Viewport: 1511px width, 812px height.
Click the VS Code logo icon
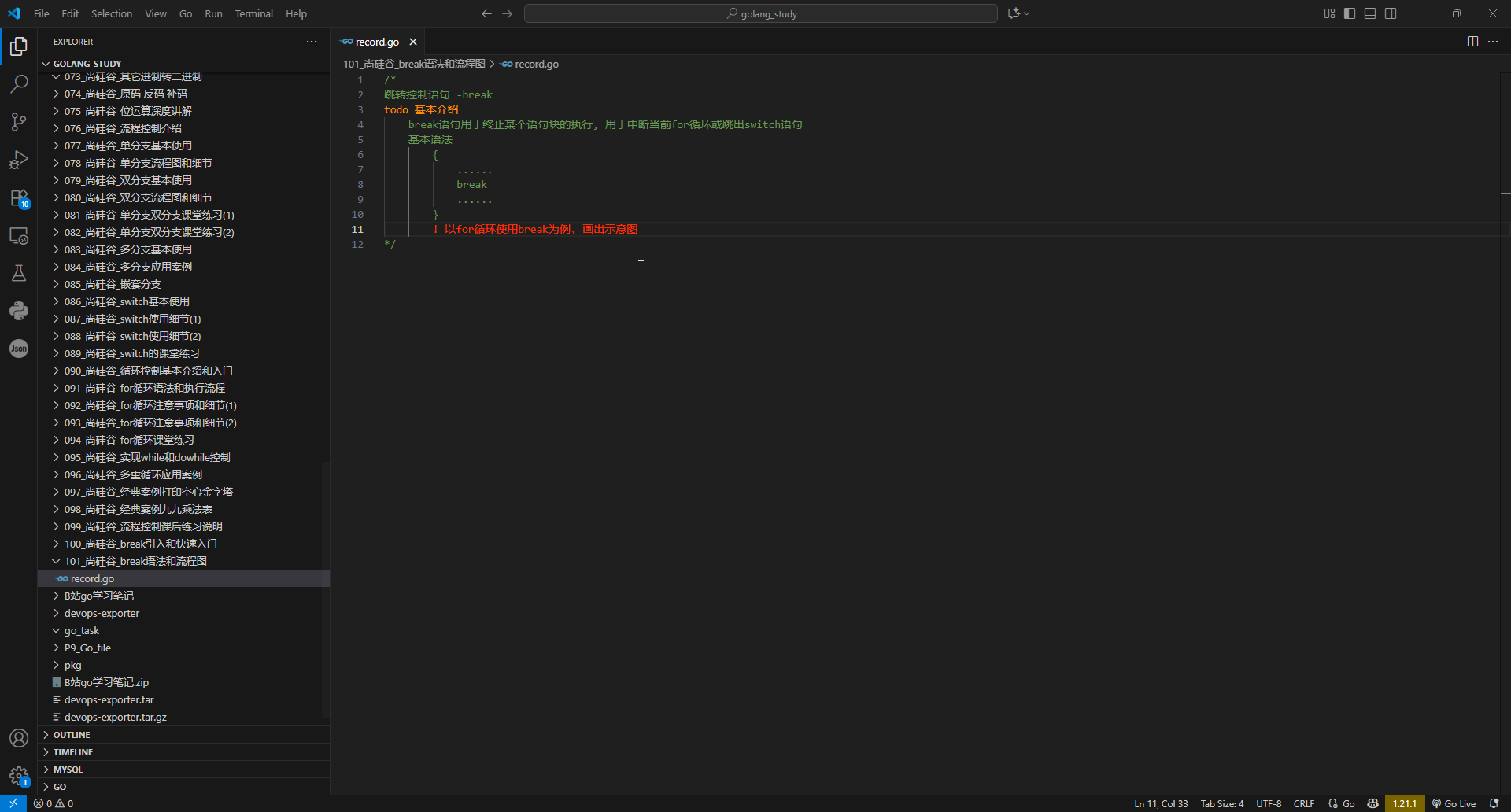[14, 13]
